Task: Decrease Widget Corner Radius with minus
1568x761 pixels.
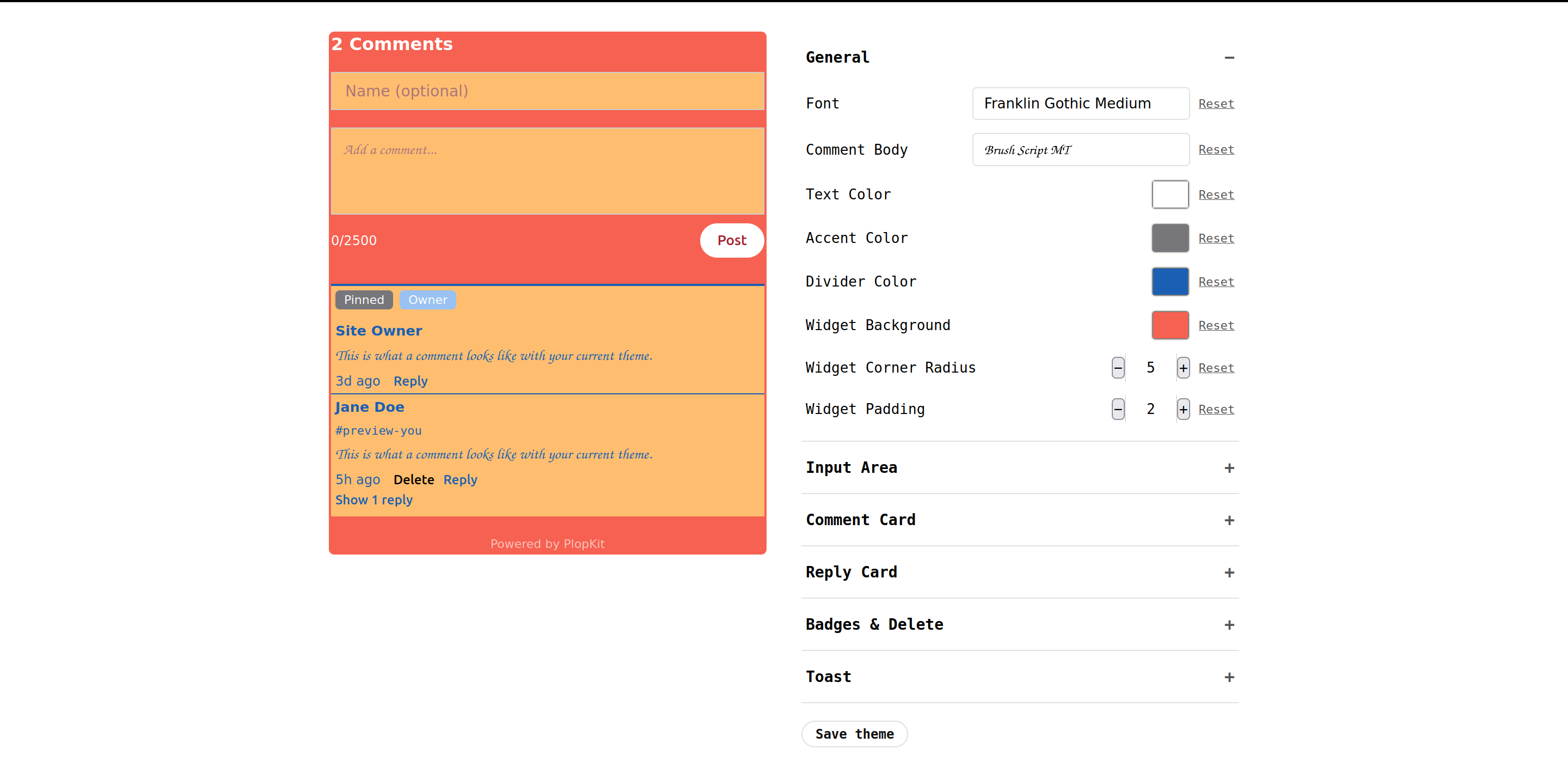Action: pyautogui.click(x=1118, y=368)
